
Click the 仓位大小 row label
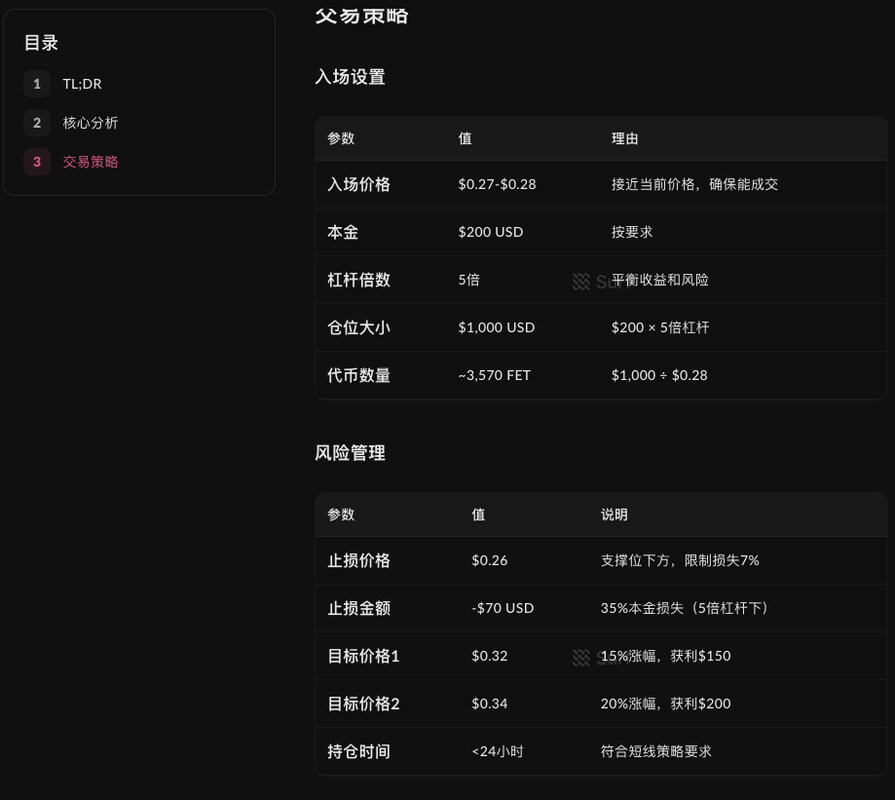[x=359, y=327]
